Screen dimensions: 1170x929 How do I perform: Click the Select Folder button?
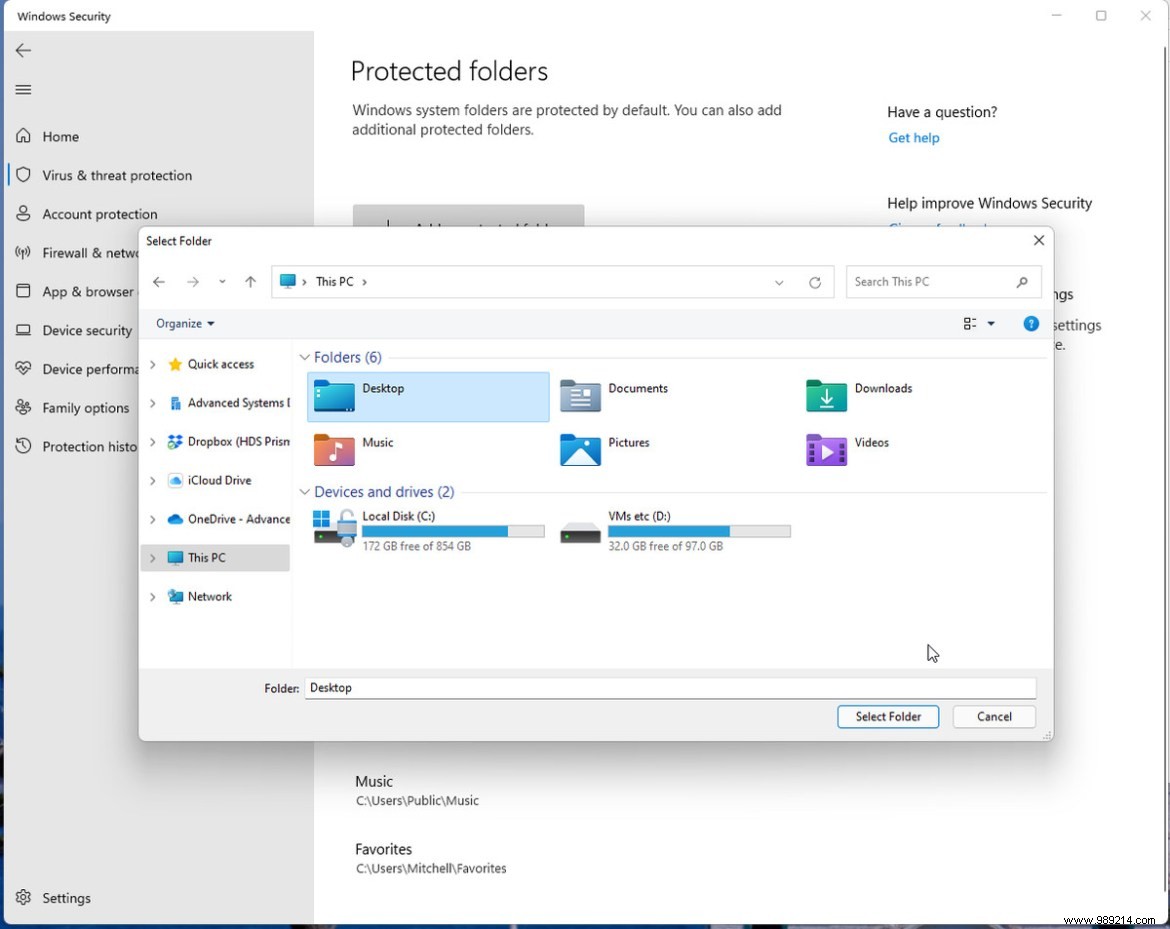(x=888, y=716)
